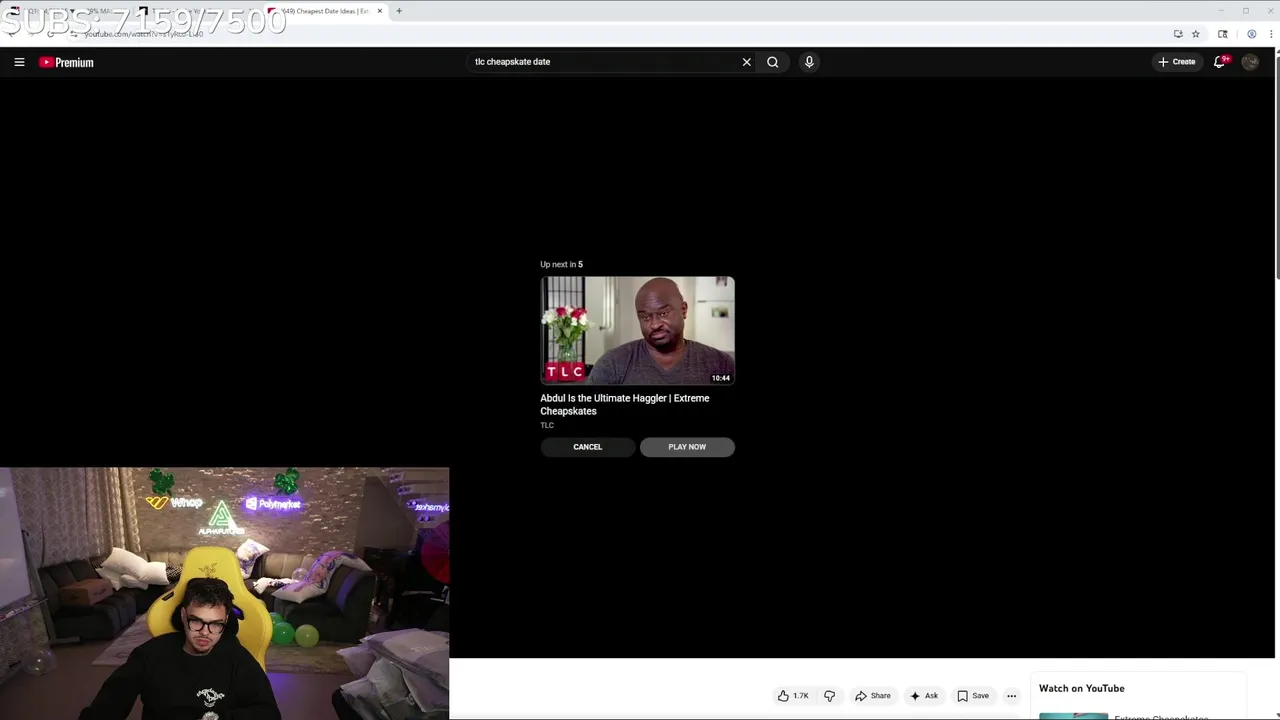
Task: Open the Abdul Is the Ultimate Haggler title
Action: [x=625, y=404]
